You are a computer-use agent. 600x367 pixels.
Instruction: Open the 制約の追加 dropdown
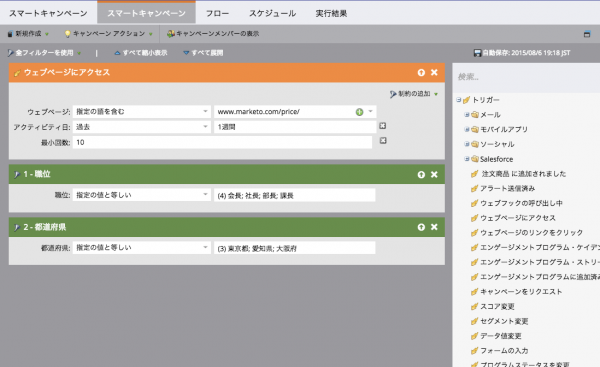[x=414, y=94]
